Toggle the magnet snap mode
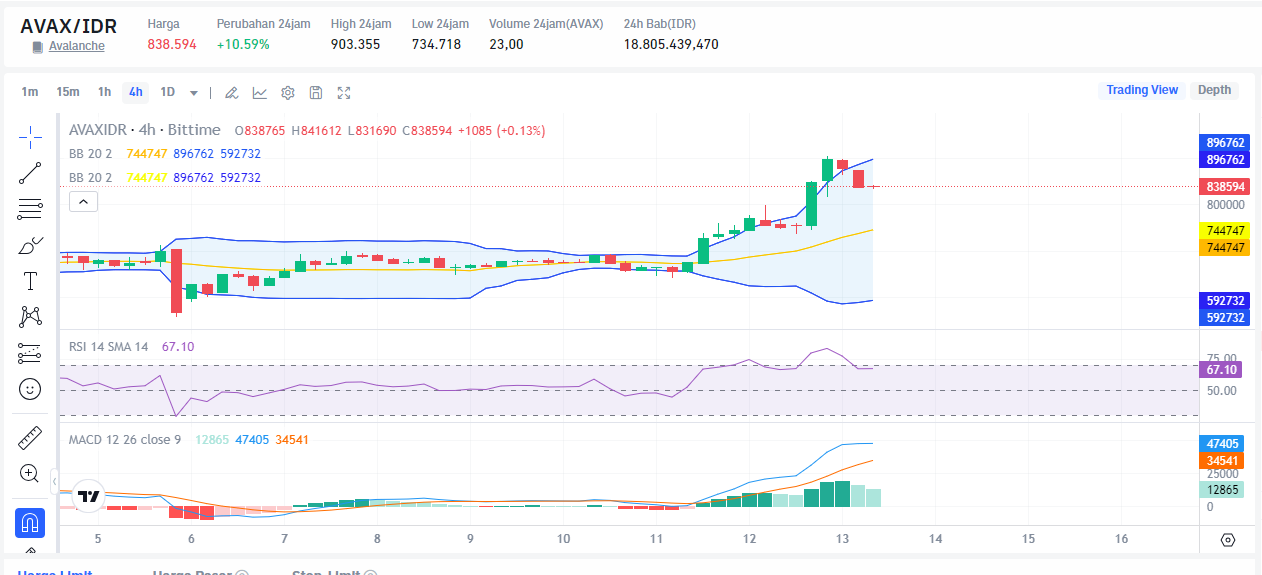This screenshot has width=1262, height=575. (x=30, y=522)
